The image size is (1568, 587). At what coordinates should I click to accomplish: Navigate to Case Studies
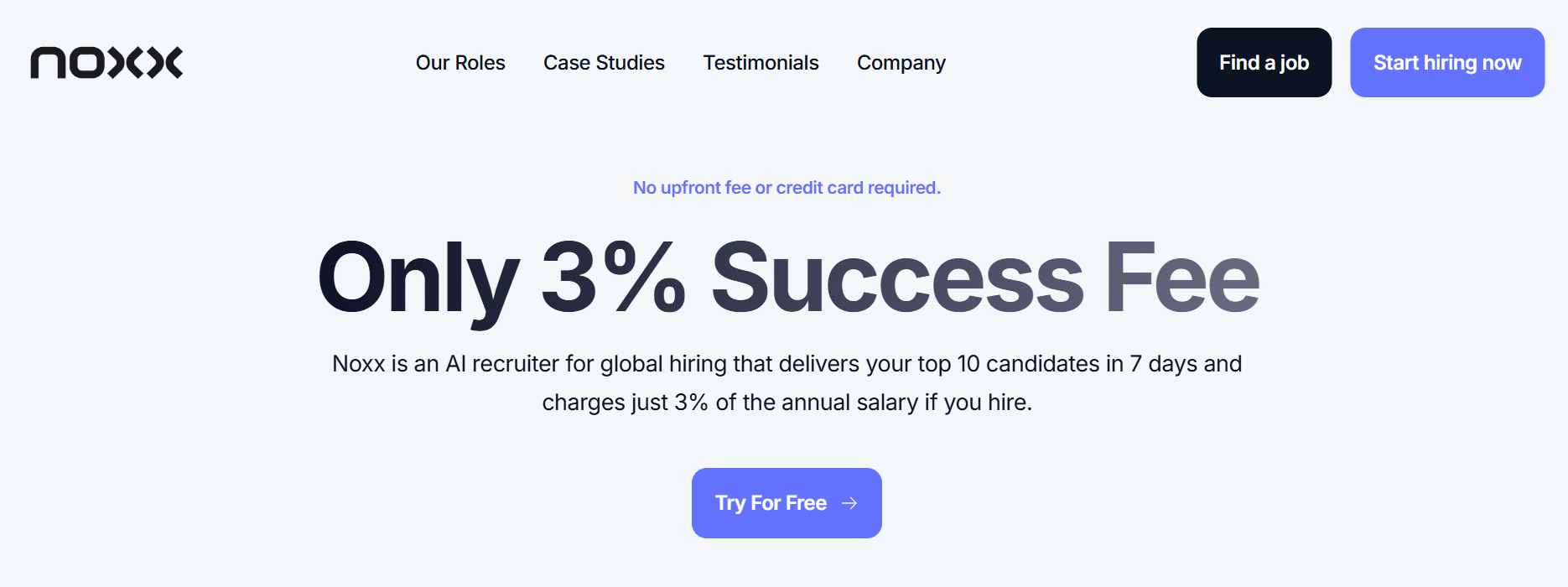(x=604, y=62)
